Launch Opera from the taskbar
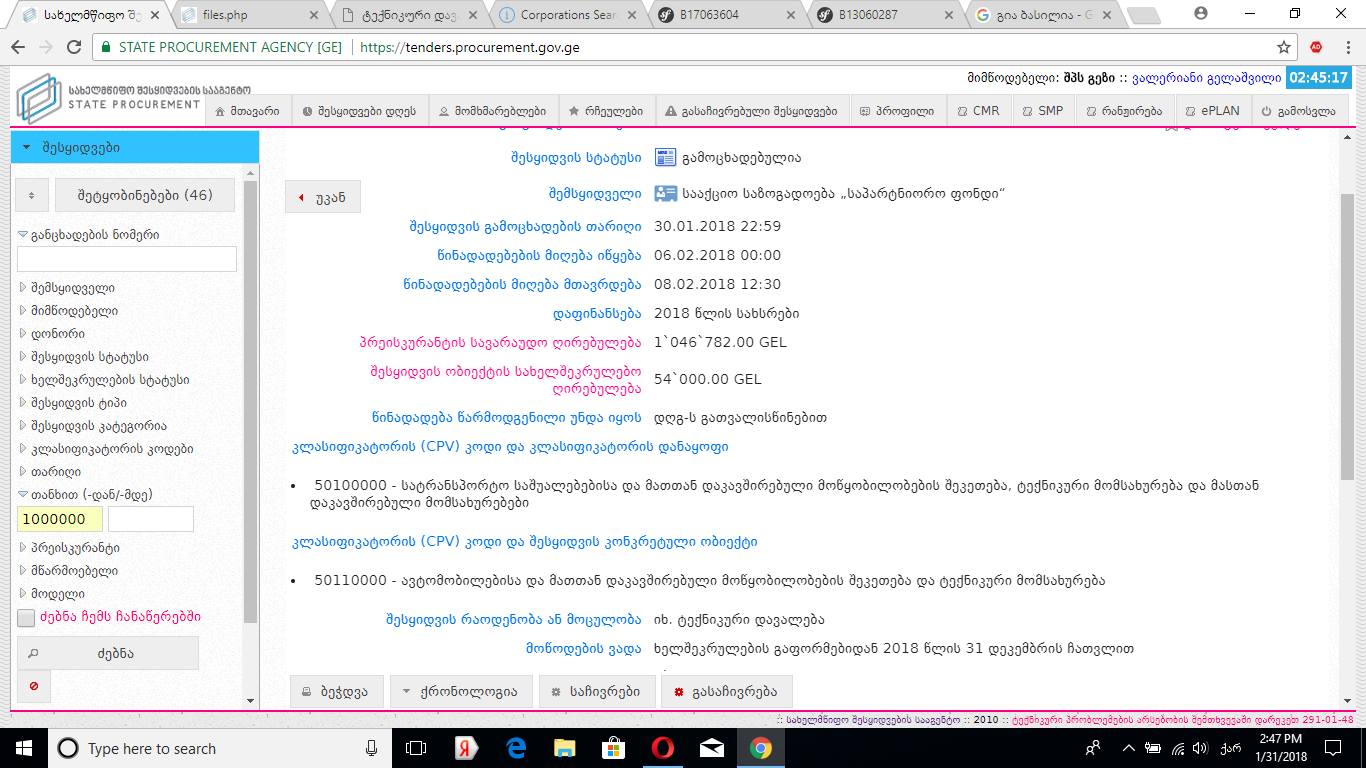The image size is (1366, 768). [x=662, y=748]
